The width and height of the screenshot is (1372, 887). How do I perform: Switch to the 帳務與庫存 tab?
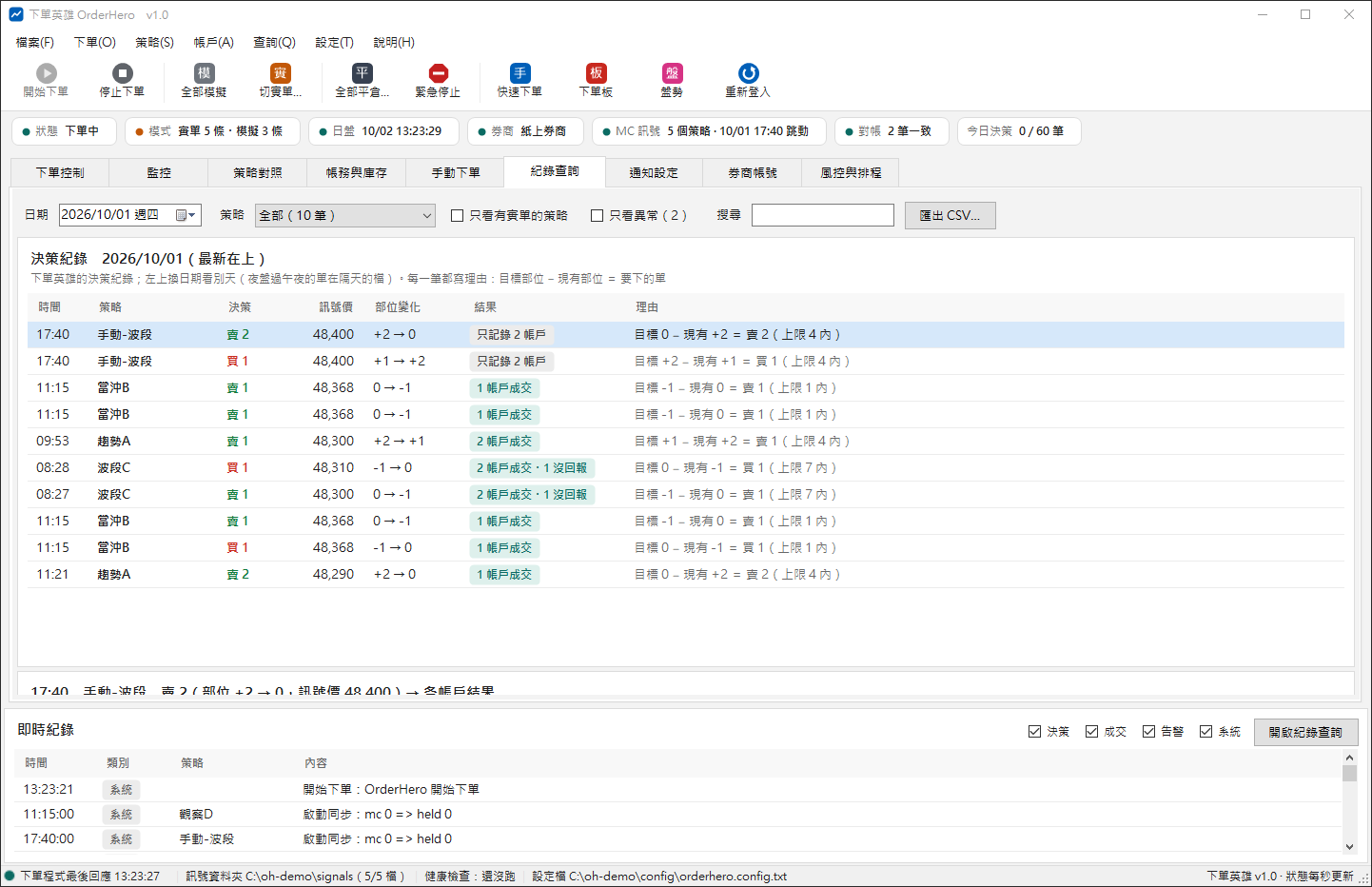[357, 172]
